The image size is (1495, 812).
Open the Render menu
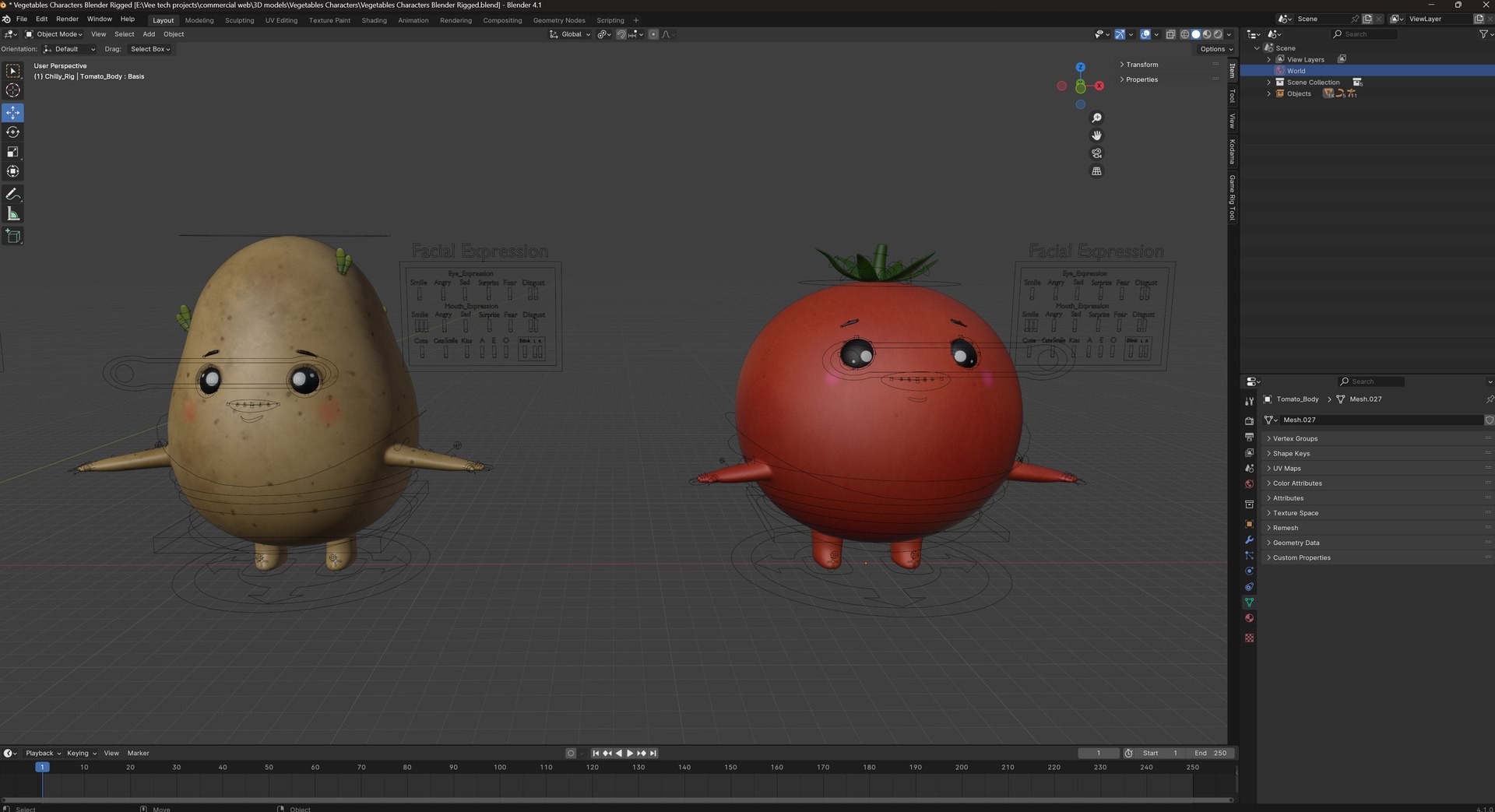point(67,19)
